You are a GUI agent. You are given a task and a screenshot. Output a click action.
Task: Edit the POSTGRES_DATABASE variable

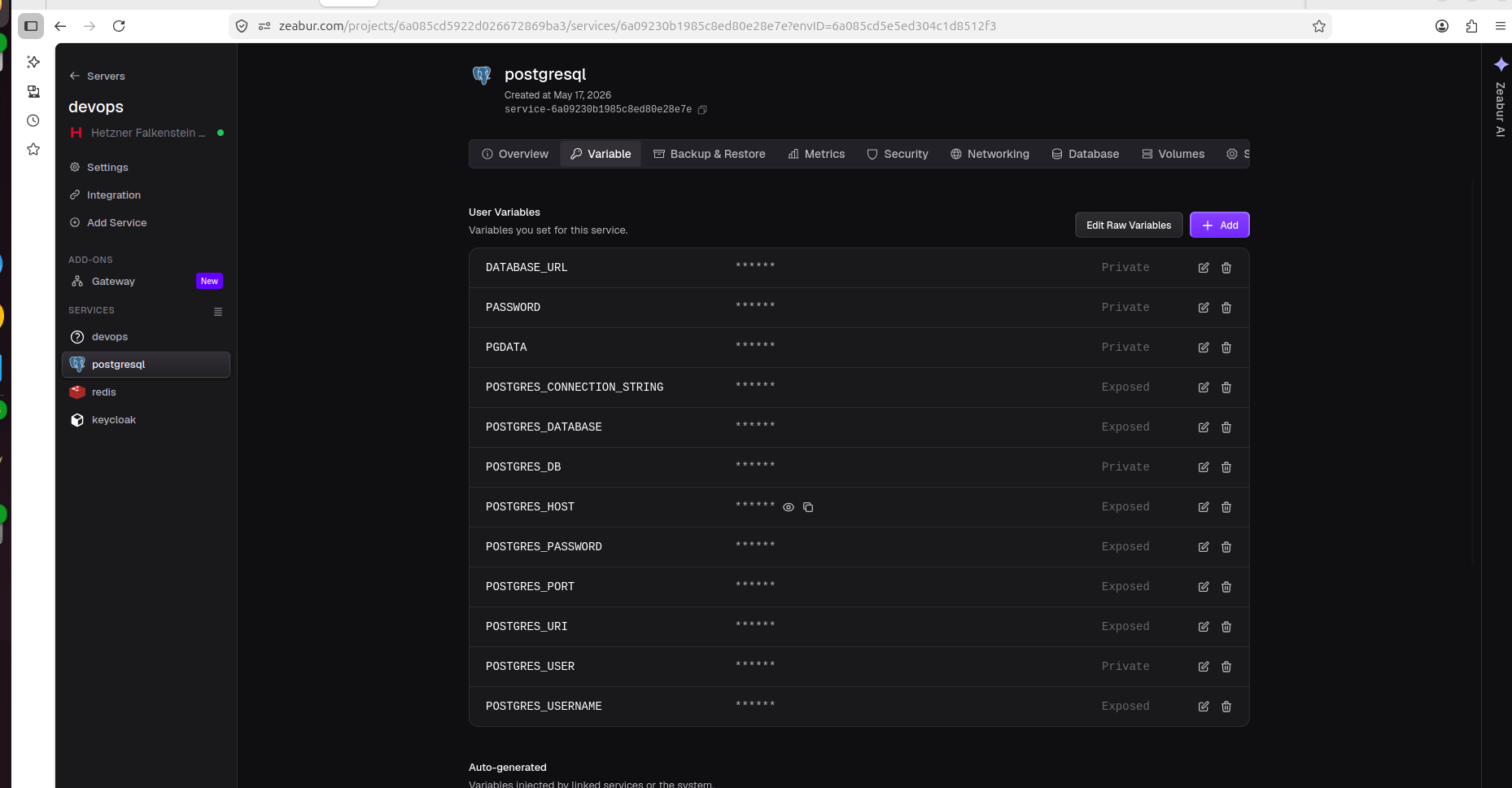(1204, 427)
